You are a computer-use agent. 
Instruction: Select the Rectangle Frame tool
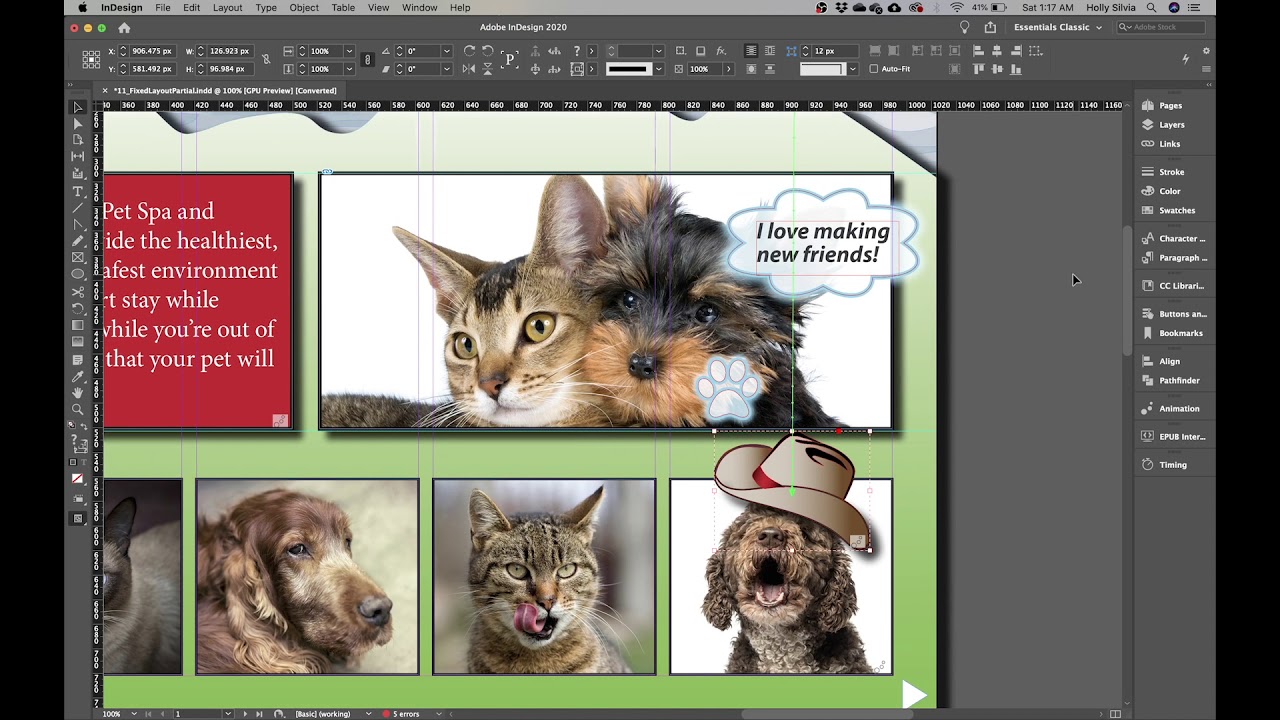pos(78,258)
